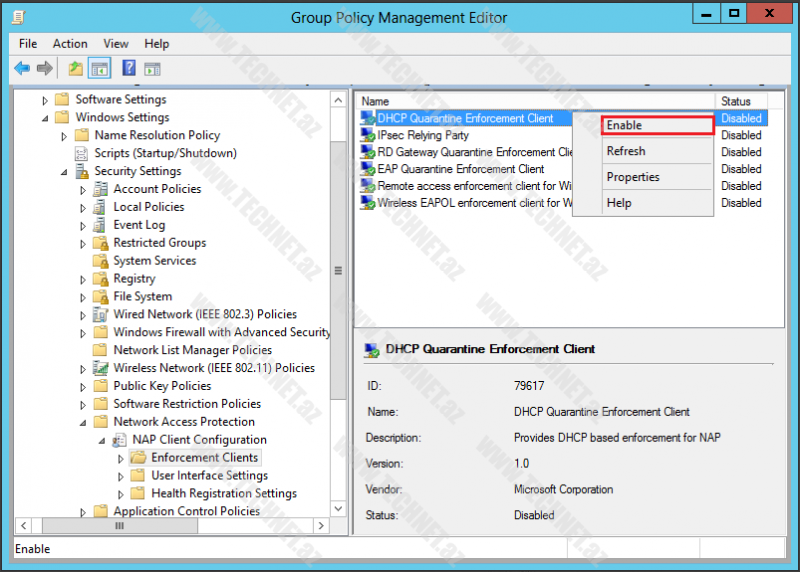Click the Back arrow toolbar icon
Image resolution: width=800 pixels, height=572 pixels.
[22, 68]
